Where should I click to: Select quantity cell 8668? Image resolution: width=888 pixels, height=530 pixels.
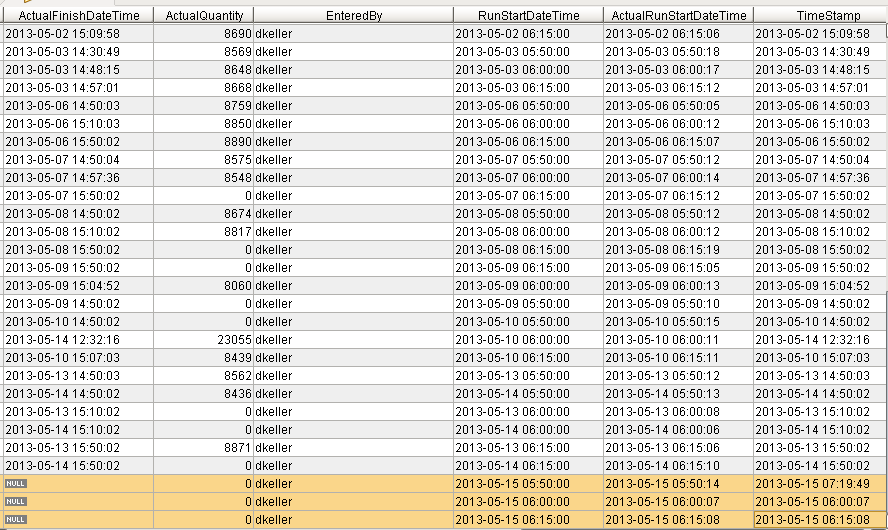(x=203, y=87)
